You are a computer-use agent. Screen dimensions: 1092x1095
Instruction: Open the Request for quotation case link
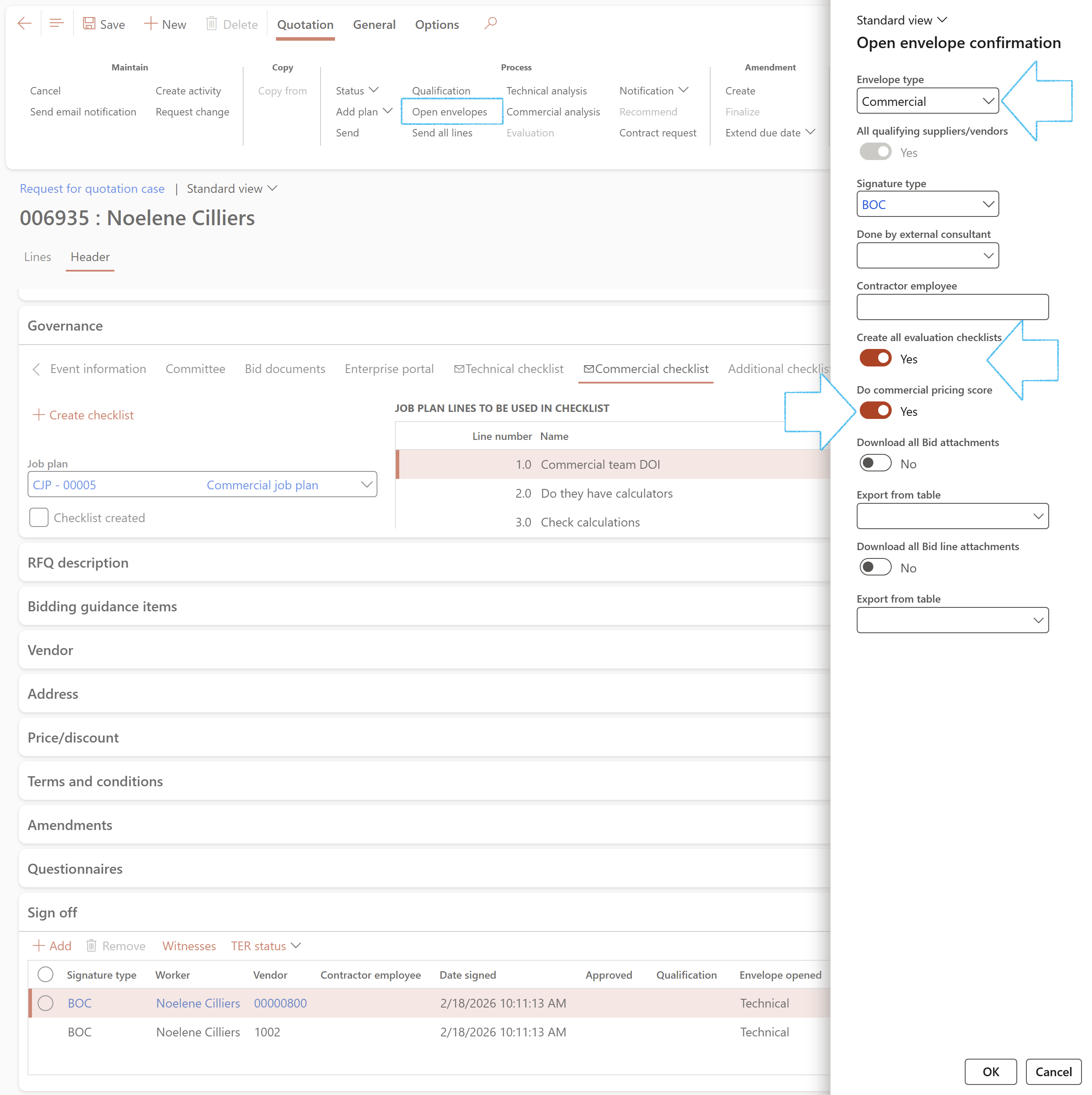(92, 189)
